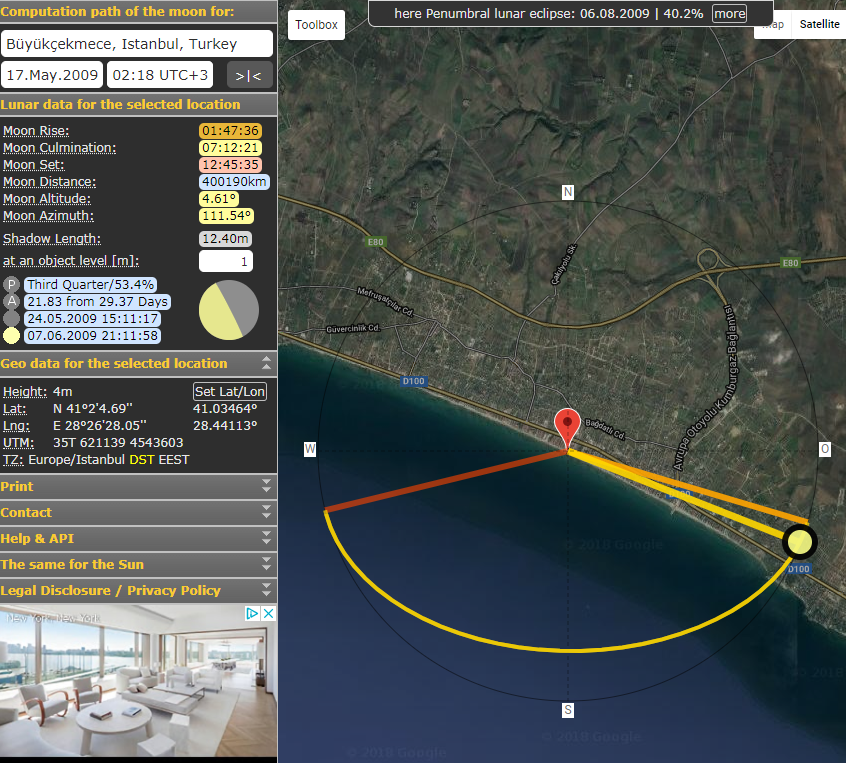
Task: Click the gray new moon icon
Action: click(x=11, y=318)
